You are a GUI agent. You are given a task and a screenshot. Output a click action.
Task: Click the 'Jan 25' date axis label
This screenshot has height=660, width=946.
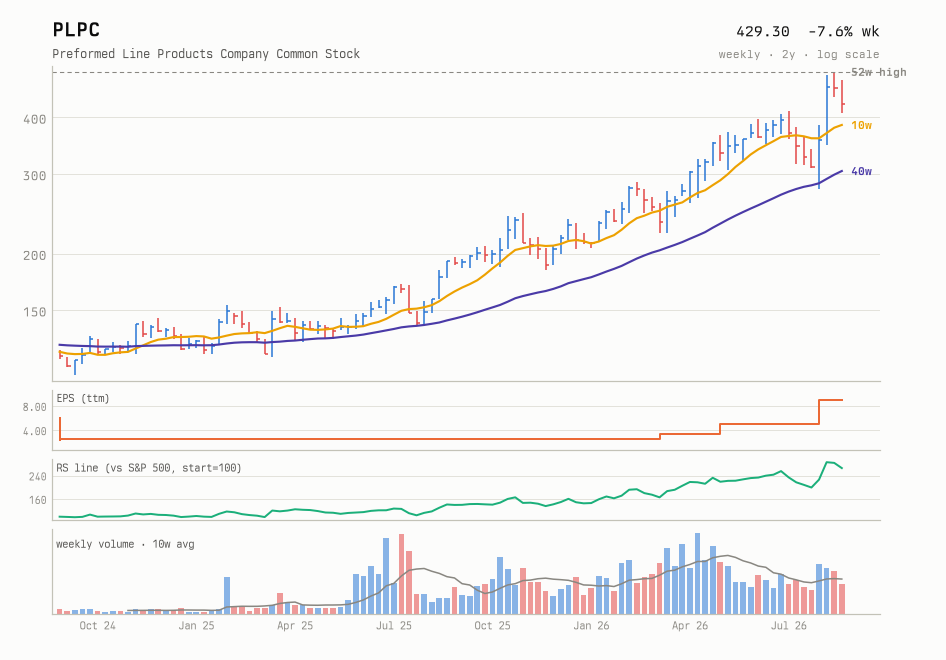click(x=196, y=626)
